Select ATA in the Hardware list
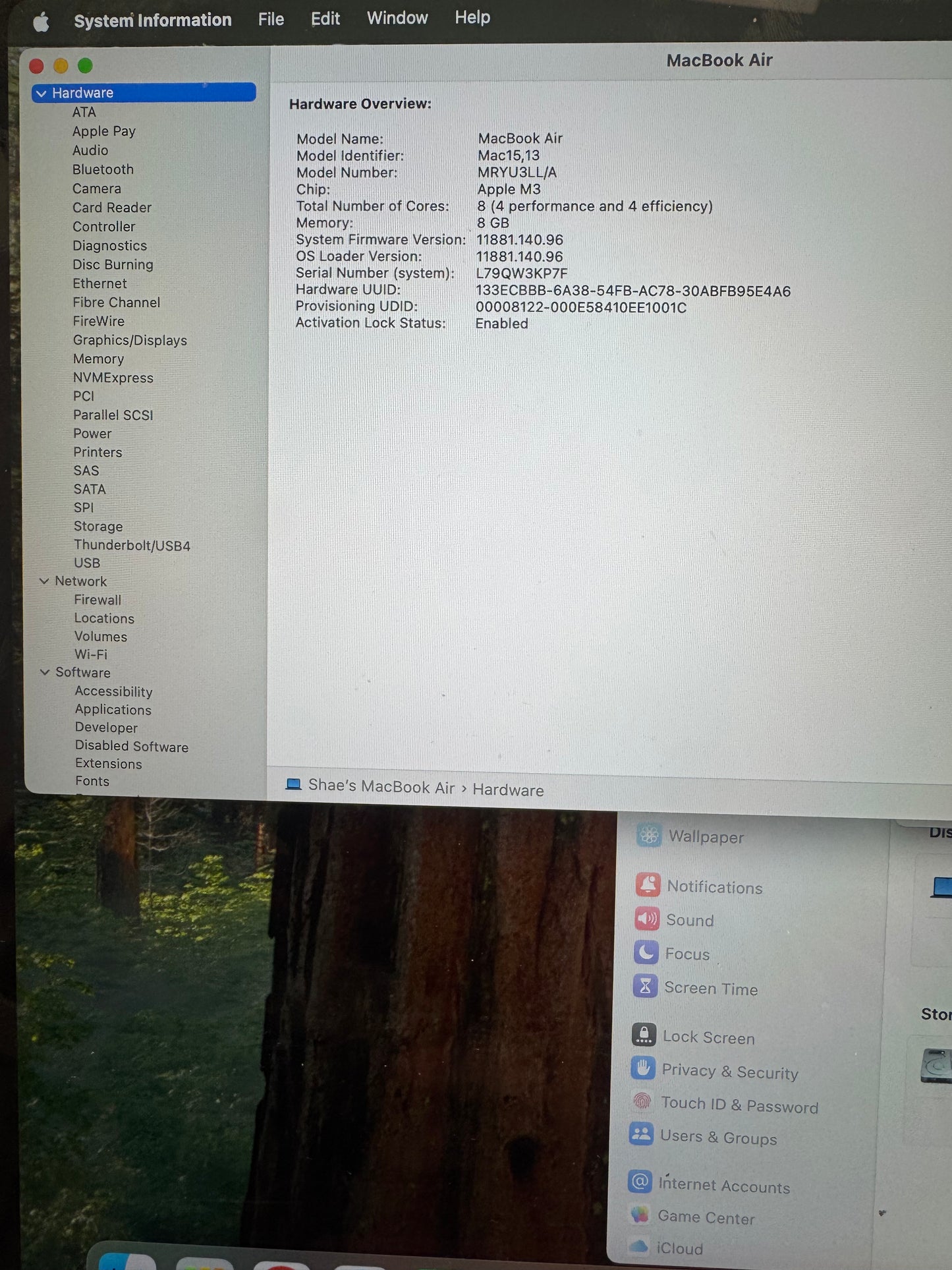Image resolution: width=952 pixels, height=1270 pixels. click(84, 112)
